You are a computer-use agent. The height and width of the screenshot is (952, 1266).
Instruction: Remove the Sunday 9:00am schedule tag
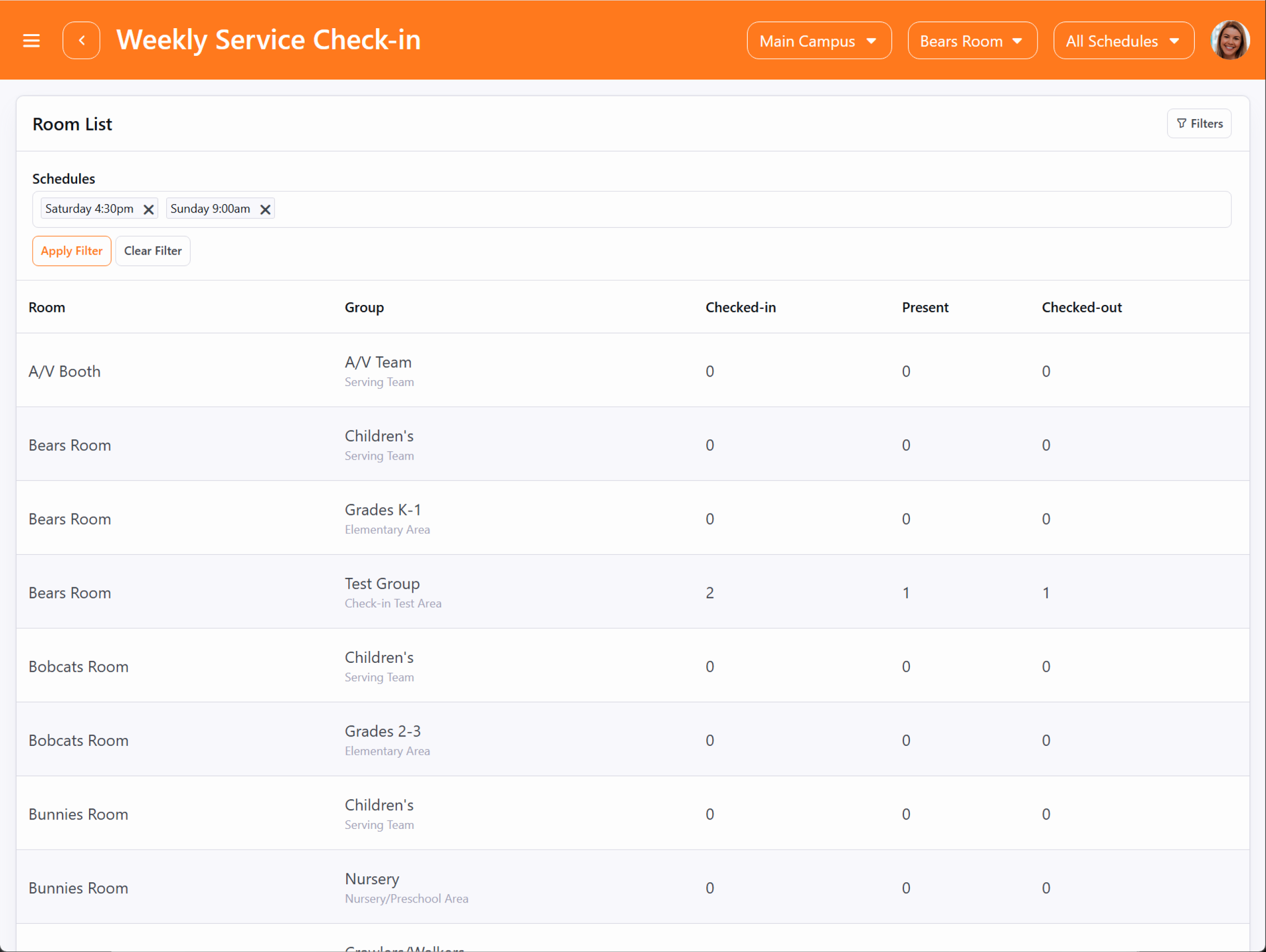point(265,210)
